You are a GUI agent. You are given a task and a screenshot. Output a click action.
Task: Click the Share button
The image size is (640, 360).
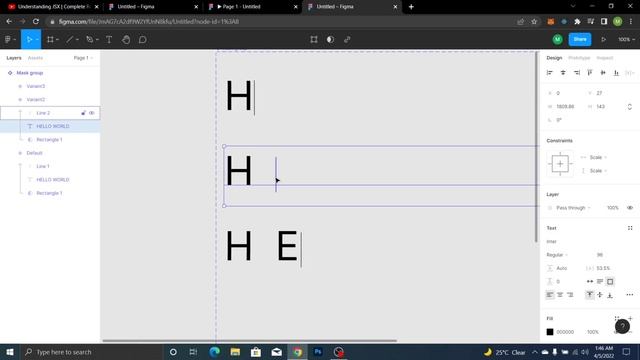(580, 40)
